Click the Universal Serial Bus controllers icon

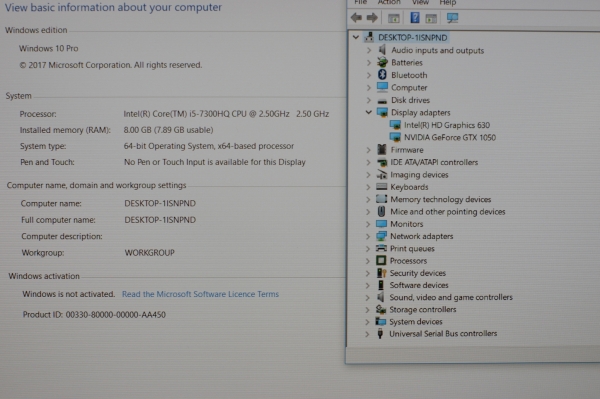380,334
